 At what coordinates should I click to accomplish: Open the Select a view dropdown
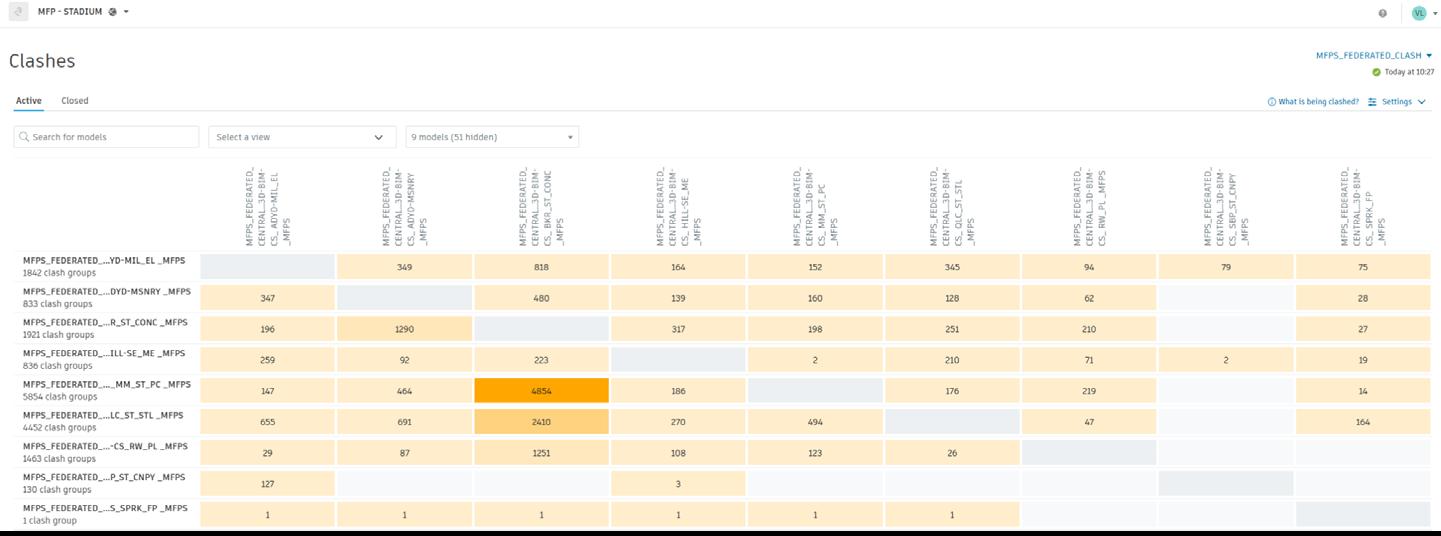click(x=299, y=137)
